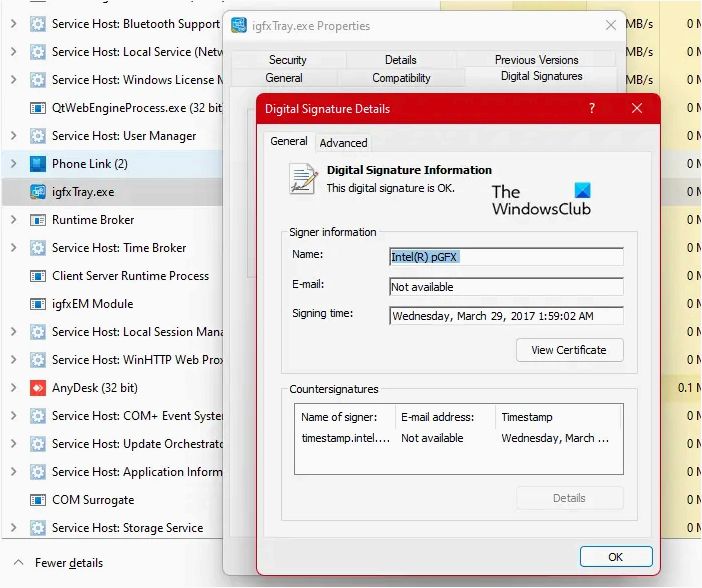This screenshot has height=588, width=702.
Task: Select the timestamp.intel countersignature row
Action: [458, 438]
